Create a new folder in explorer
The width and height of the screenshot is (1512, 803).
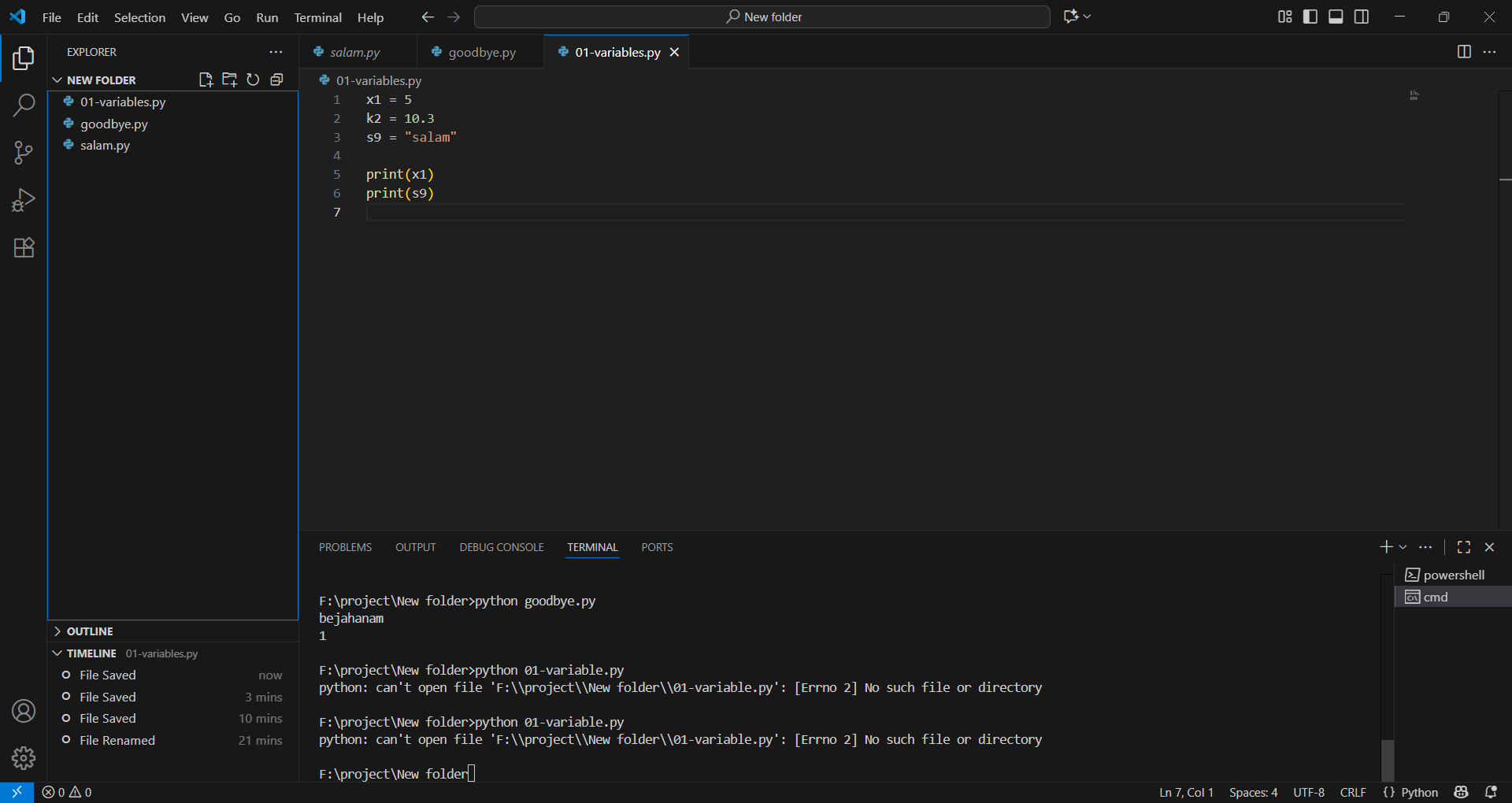(x=229, y=80)
